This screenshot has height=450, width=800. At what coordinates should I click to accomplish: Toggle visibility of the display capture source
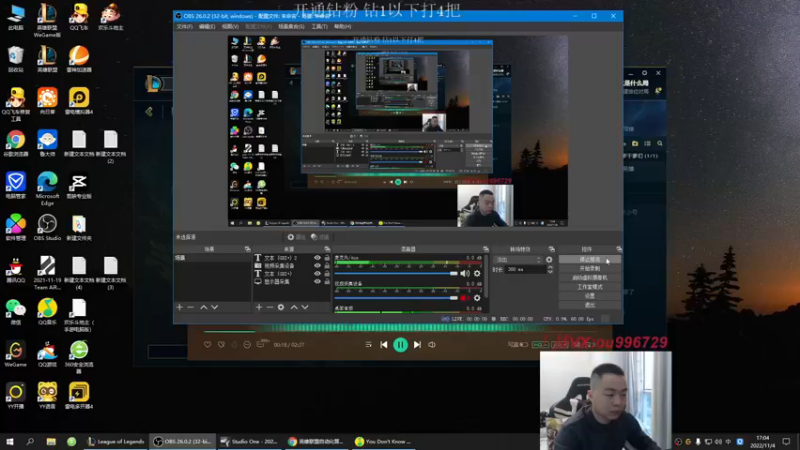(317, 282)
